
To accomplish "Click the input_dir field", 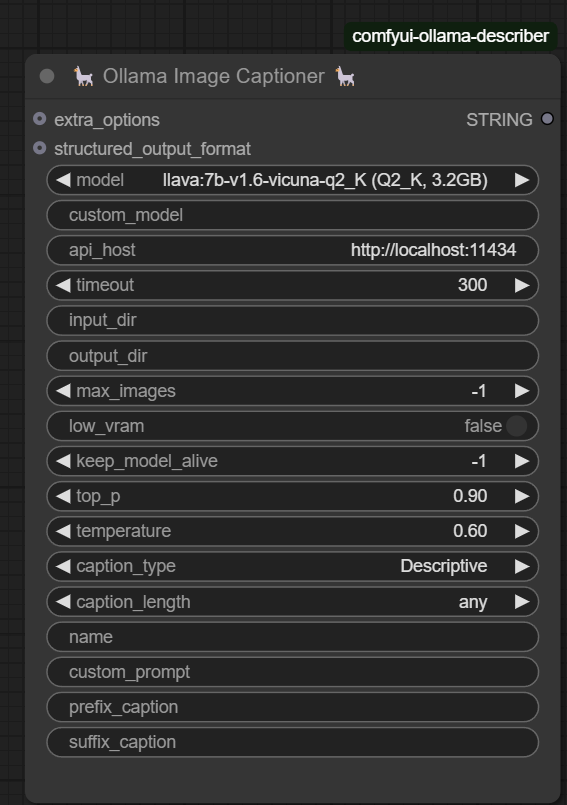I will click(293, 320).
